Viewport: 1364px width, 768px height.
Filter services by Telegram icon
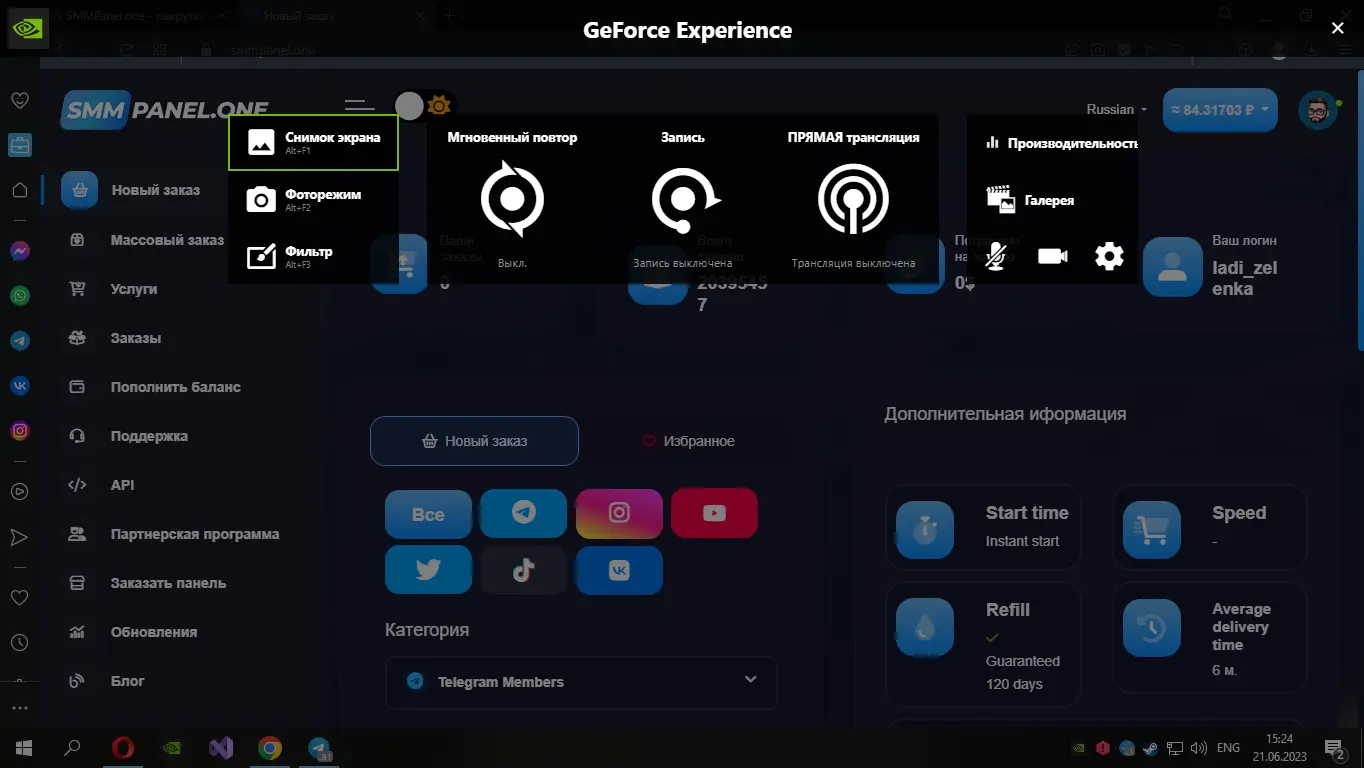click(x=524, y=513)
